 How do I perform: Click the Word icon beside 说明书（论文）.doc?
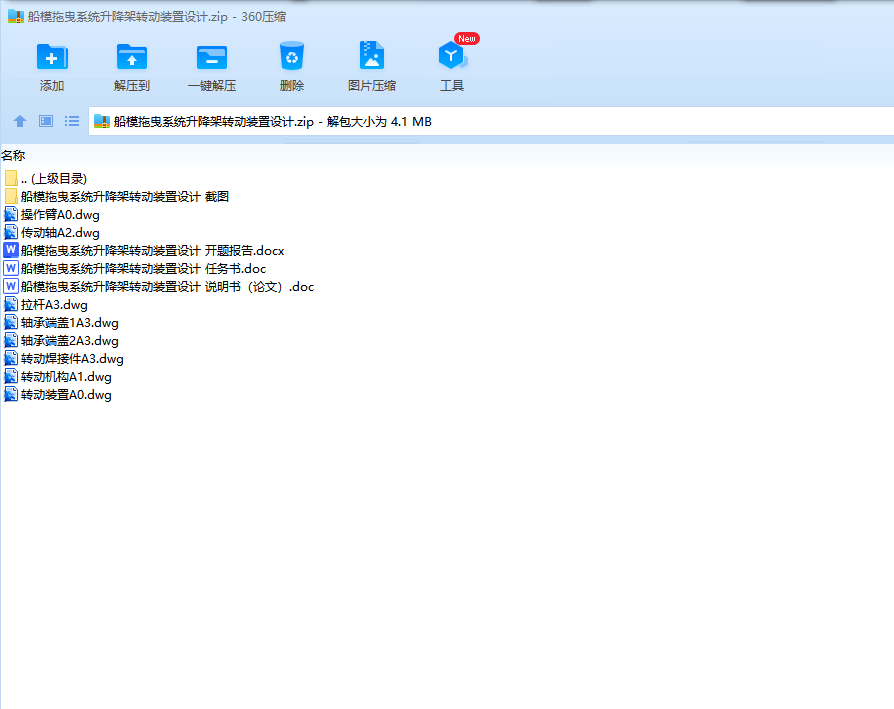pos(11,286)
